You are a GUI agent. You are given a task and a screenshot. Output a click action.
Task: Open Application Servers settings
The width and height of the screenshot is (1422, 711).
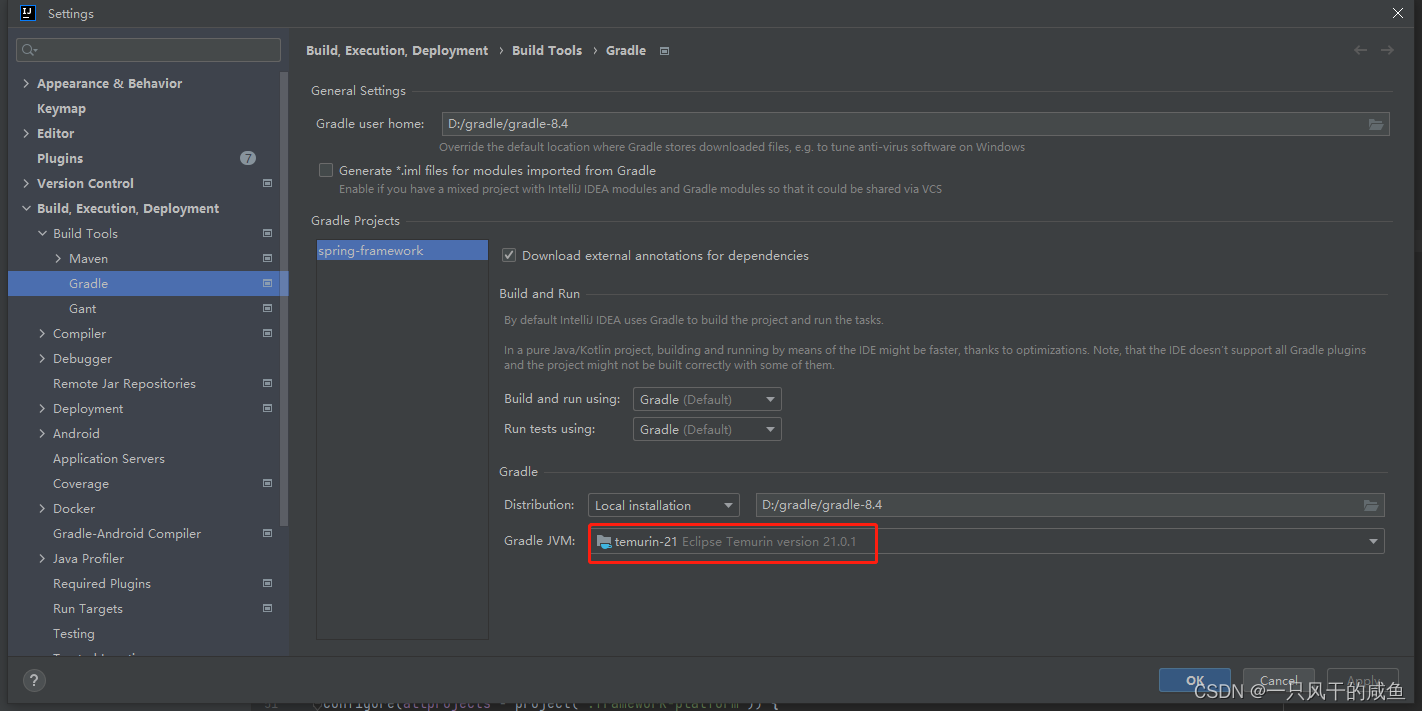coord(109,458)
